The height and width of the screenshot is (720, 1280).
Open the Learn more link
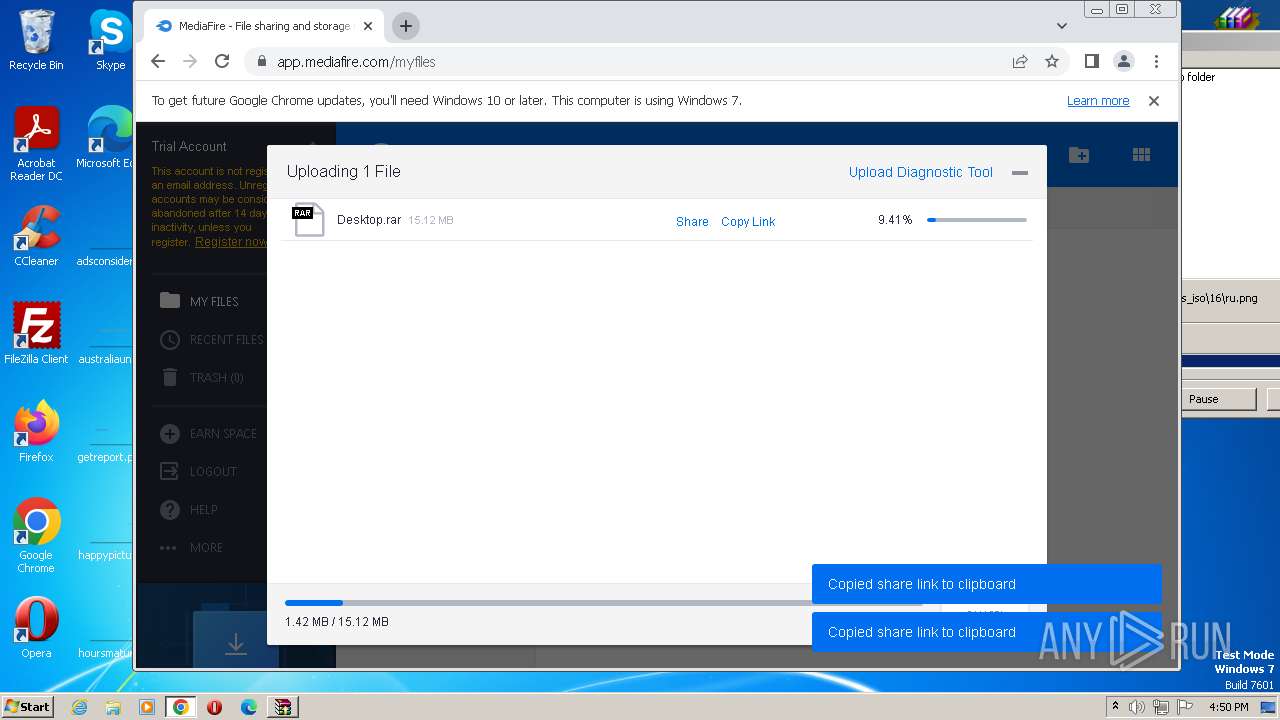tap(1098, 101)
